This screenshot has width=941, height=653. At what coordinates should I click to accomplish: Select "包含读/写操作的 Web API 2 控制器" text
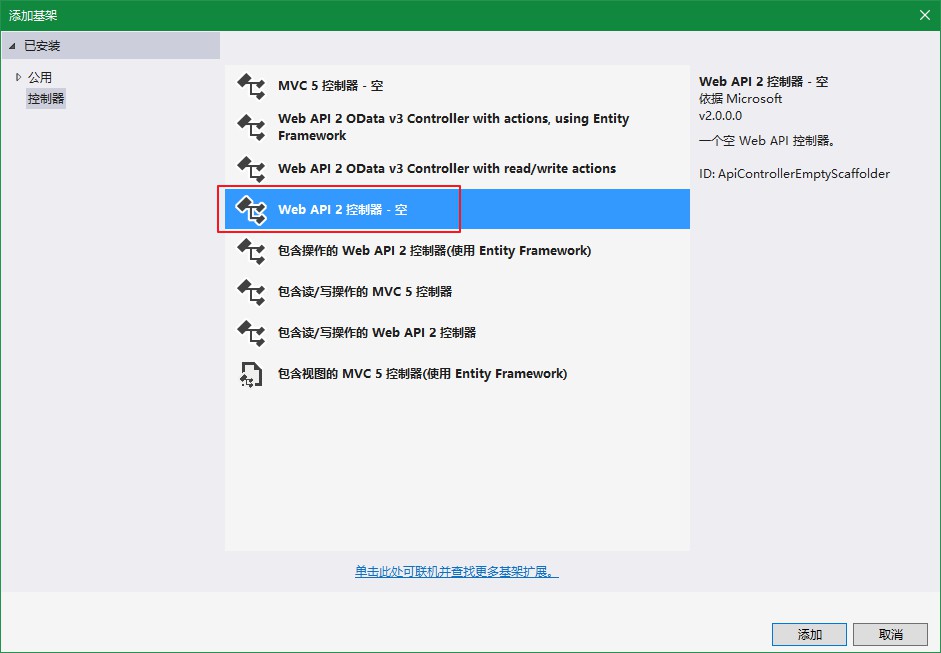point(377,333)
